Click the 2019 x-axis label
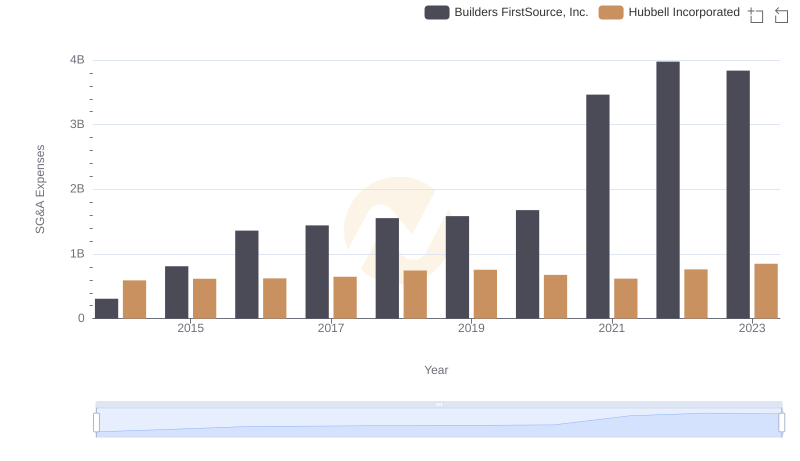Screen dimensions: 800x461 coord(471,328)
